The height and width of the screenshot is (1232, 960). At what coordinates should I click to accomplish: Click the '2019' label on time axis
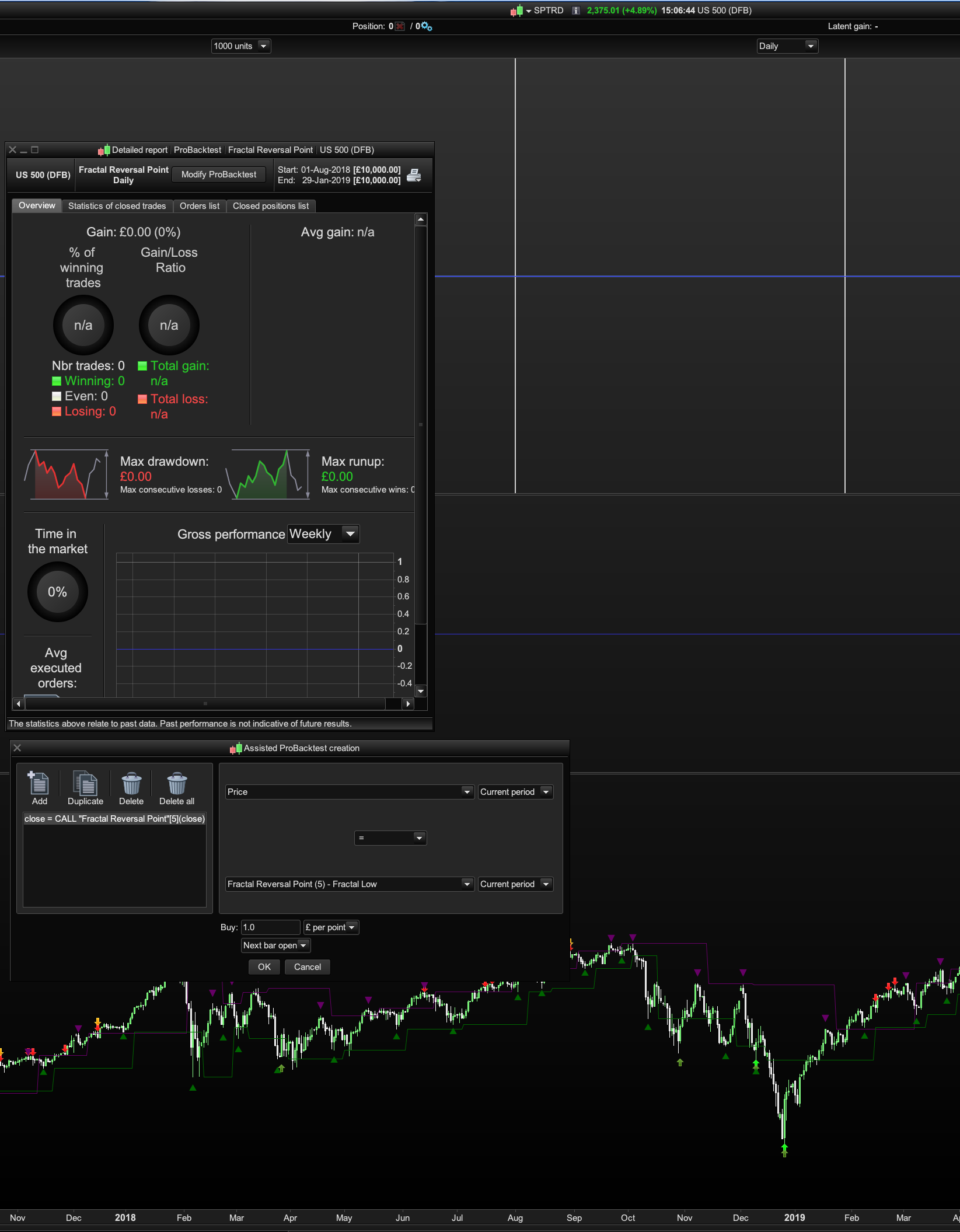(794, 1217)
